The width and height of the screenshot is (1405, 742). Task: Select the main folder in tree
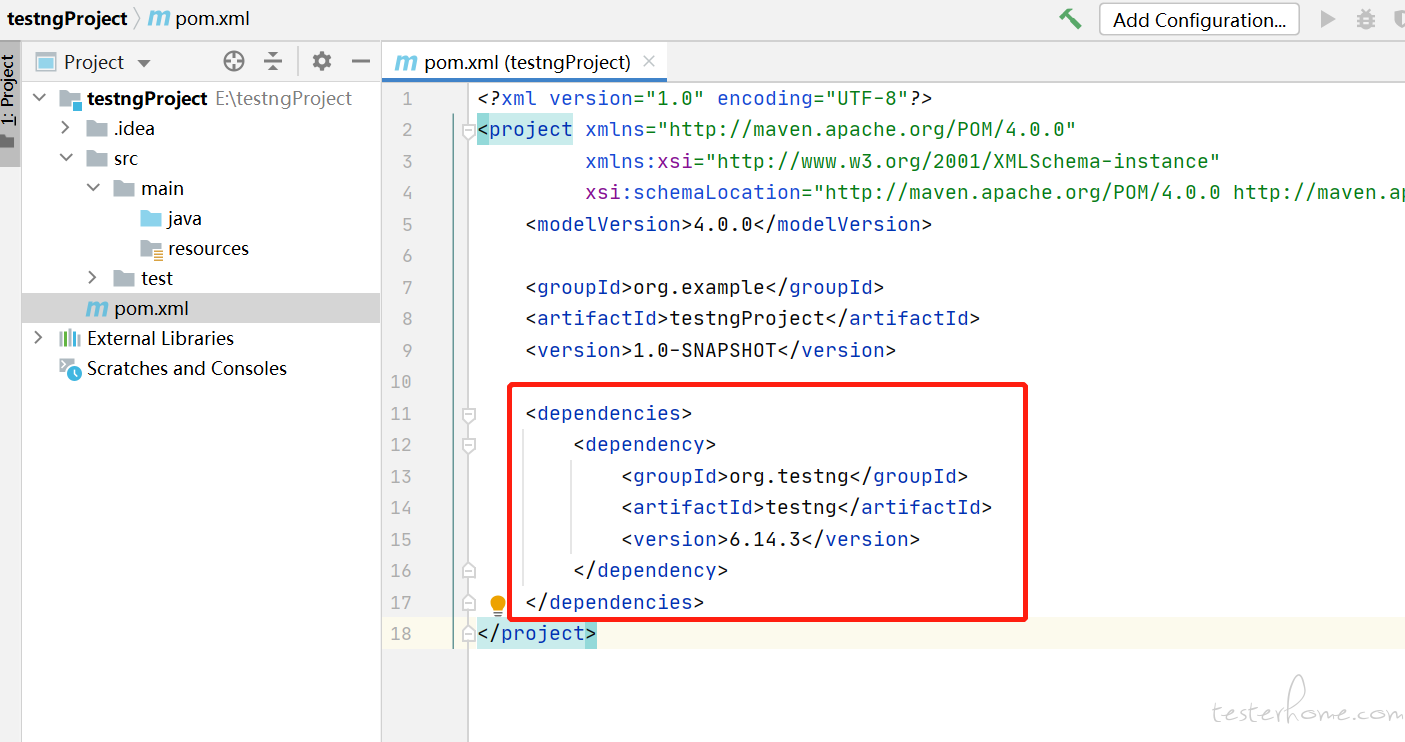click(x=162, y=188)
